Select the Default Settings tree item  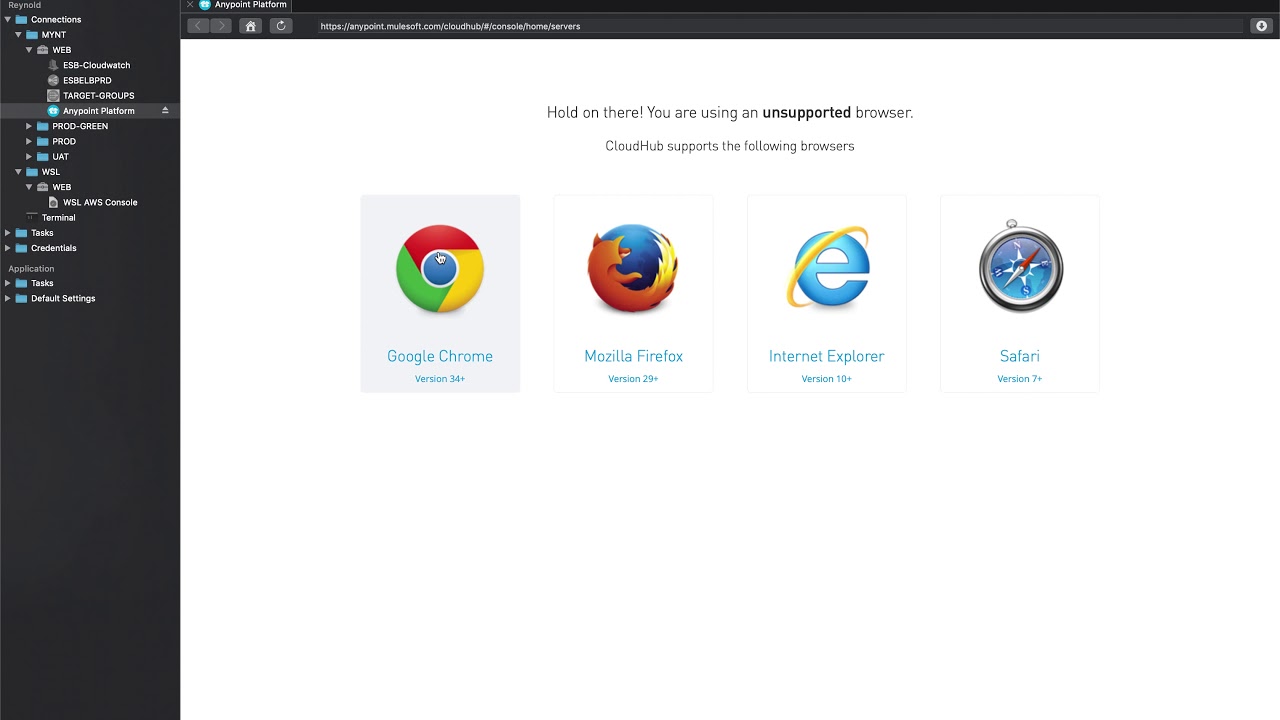(63, 298)
